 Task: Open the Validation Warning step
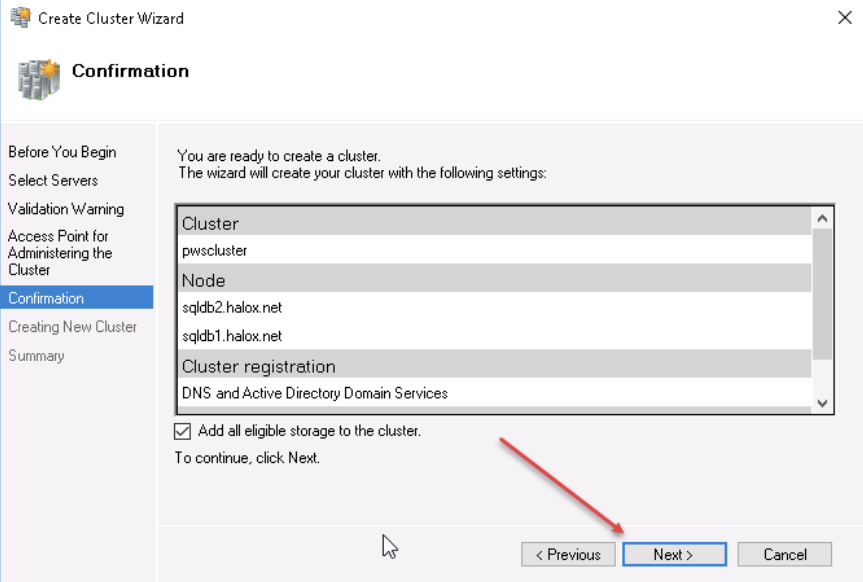click(x=66, y=209)
